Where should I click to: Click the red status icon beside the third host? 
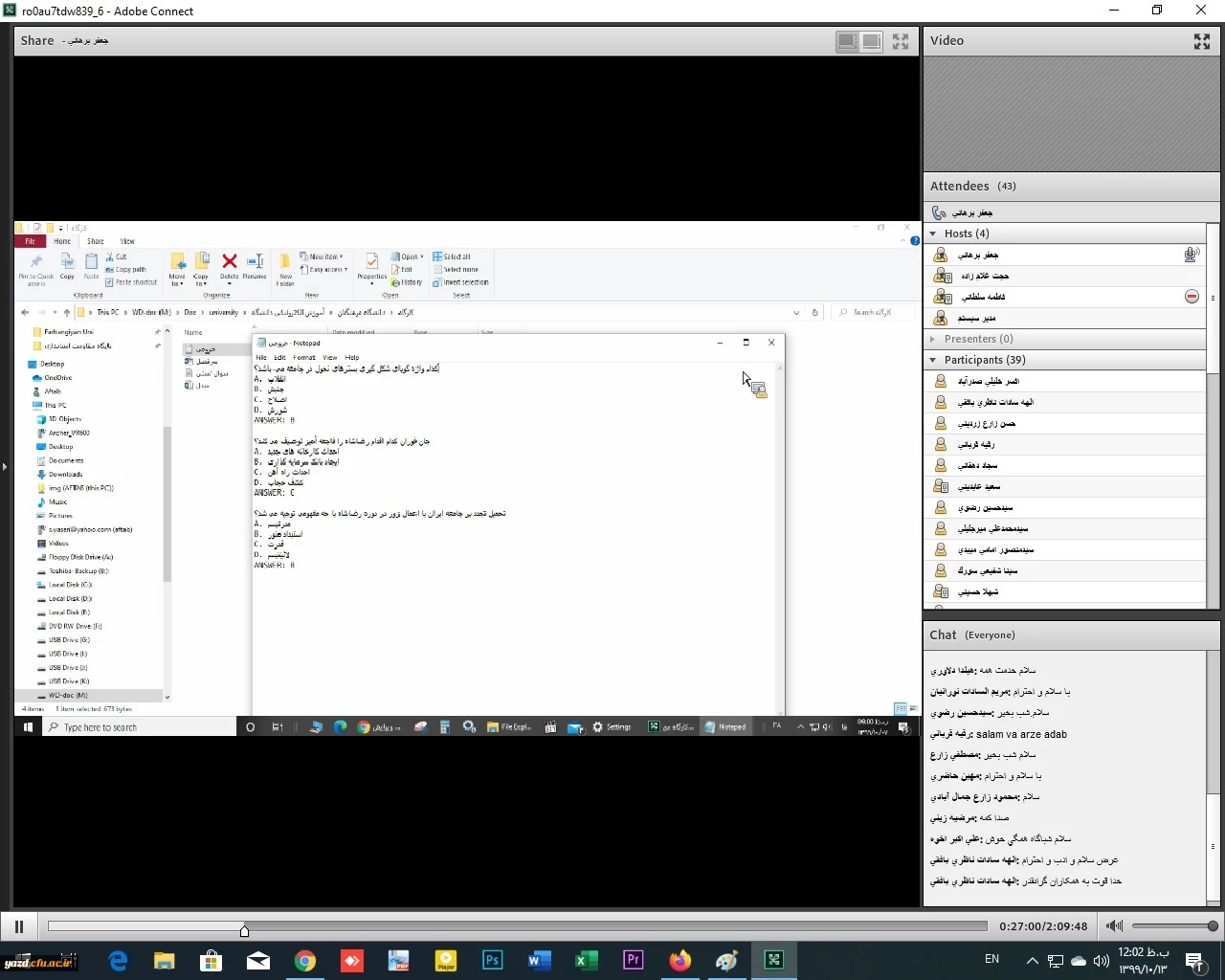pyautogui.click(x=1192, y=297)
